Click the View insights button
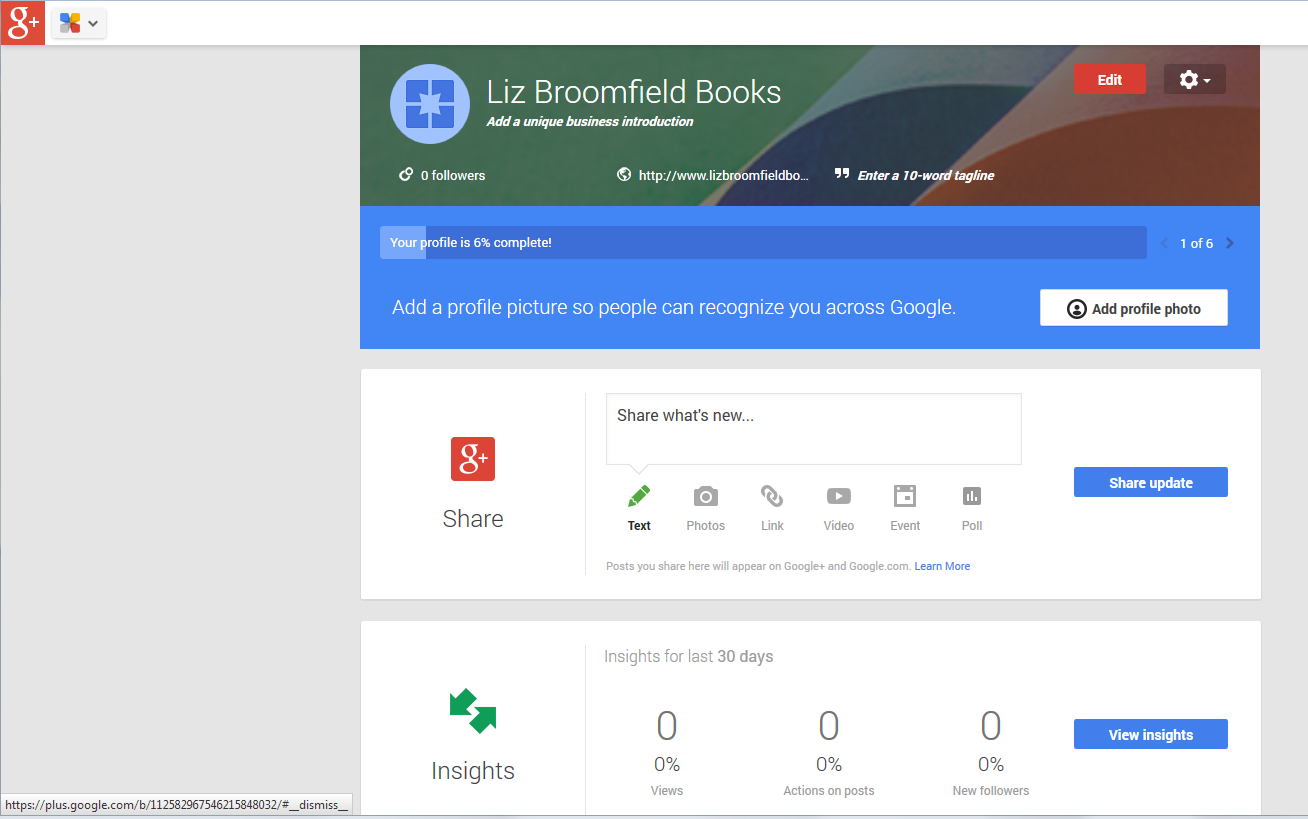1308x819 pixels. tap(1150, 734)
